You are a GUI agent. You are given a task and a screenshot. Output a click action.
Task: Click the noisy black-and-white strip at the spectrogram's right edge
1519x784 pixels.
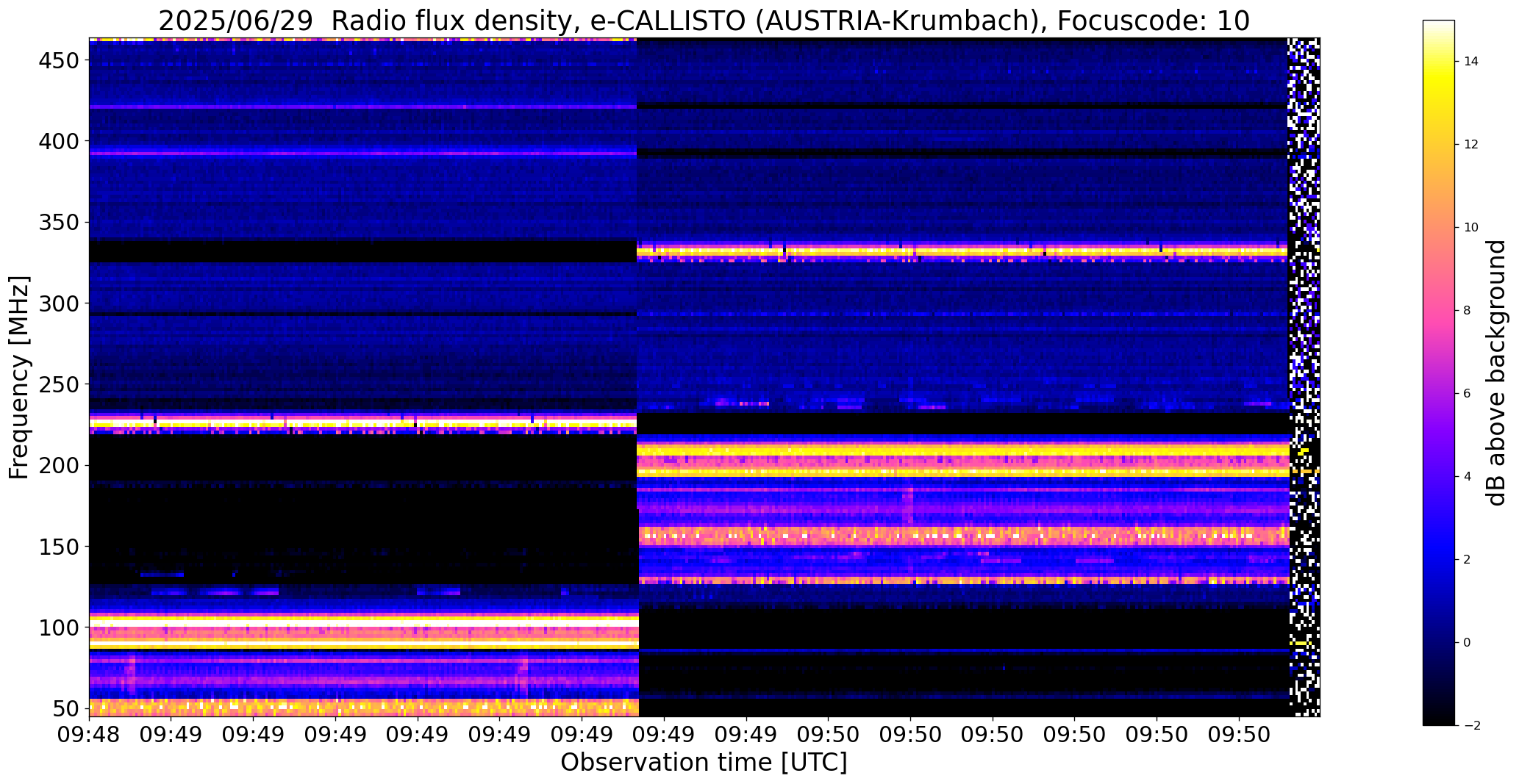click(1304, 377)
